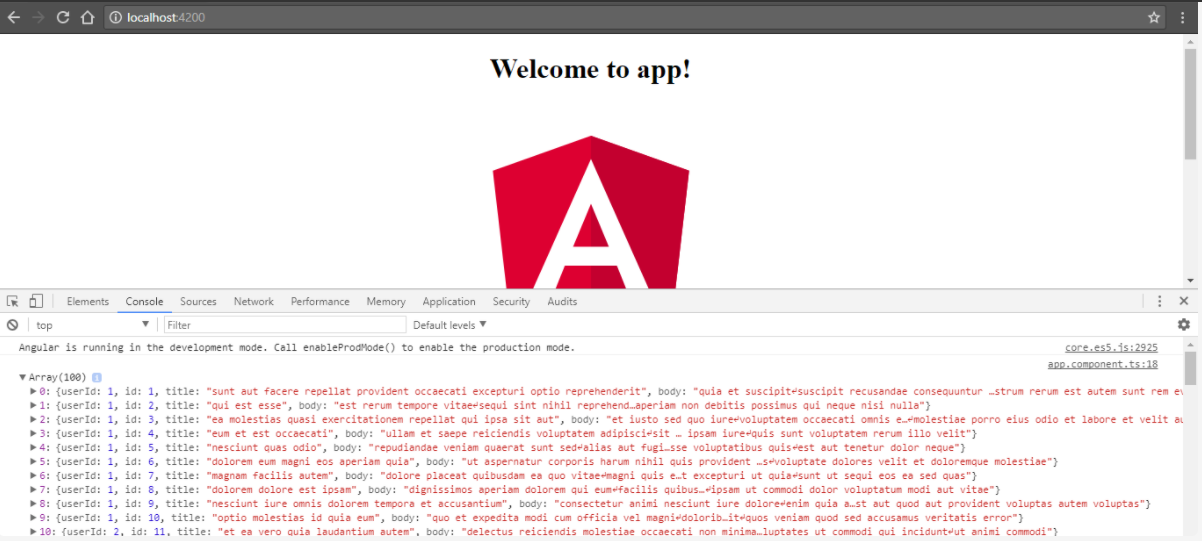Expand array item 7 'dolorem dolore est ipsam'
1202x541 pixels.
pyautogui.click(x=34, y=490)
